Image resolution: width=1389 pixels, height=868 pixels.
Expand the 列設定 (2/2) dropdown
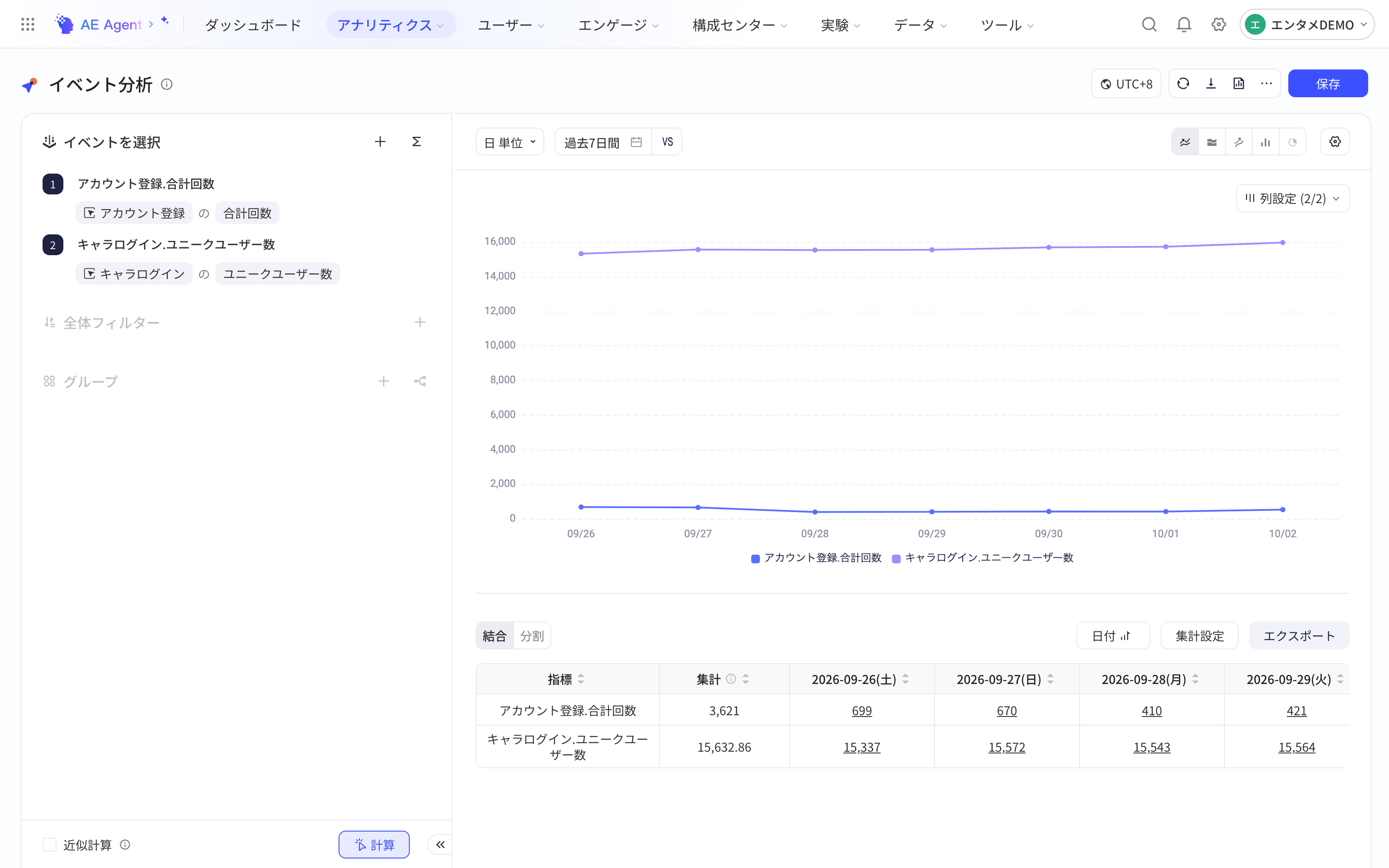pos(1293,199)
